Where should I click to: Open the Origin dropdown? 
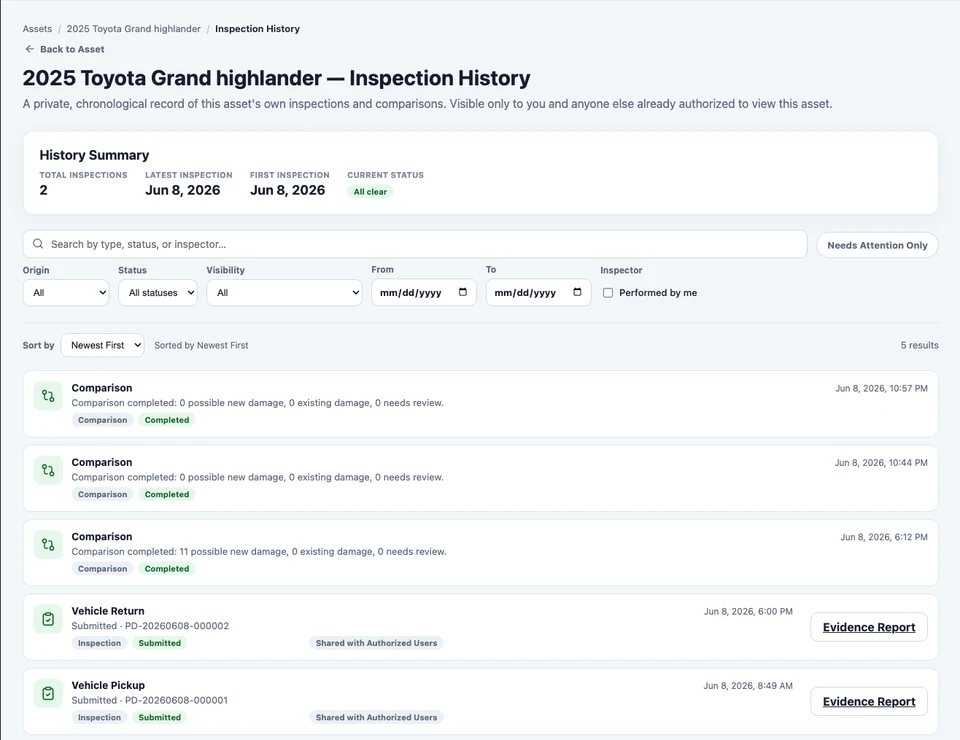tap(66, 293)
